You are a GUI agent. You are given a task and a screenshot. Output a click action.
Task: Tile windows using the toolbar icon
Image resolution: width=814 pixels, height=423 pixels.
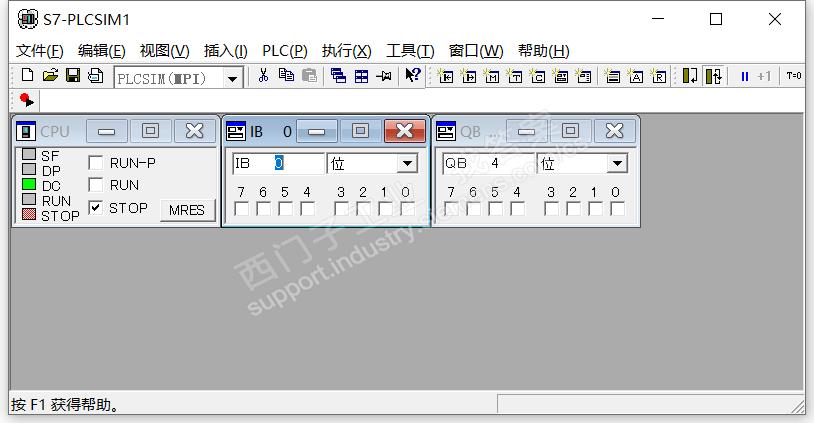[x=361, y=76]
